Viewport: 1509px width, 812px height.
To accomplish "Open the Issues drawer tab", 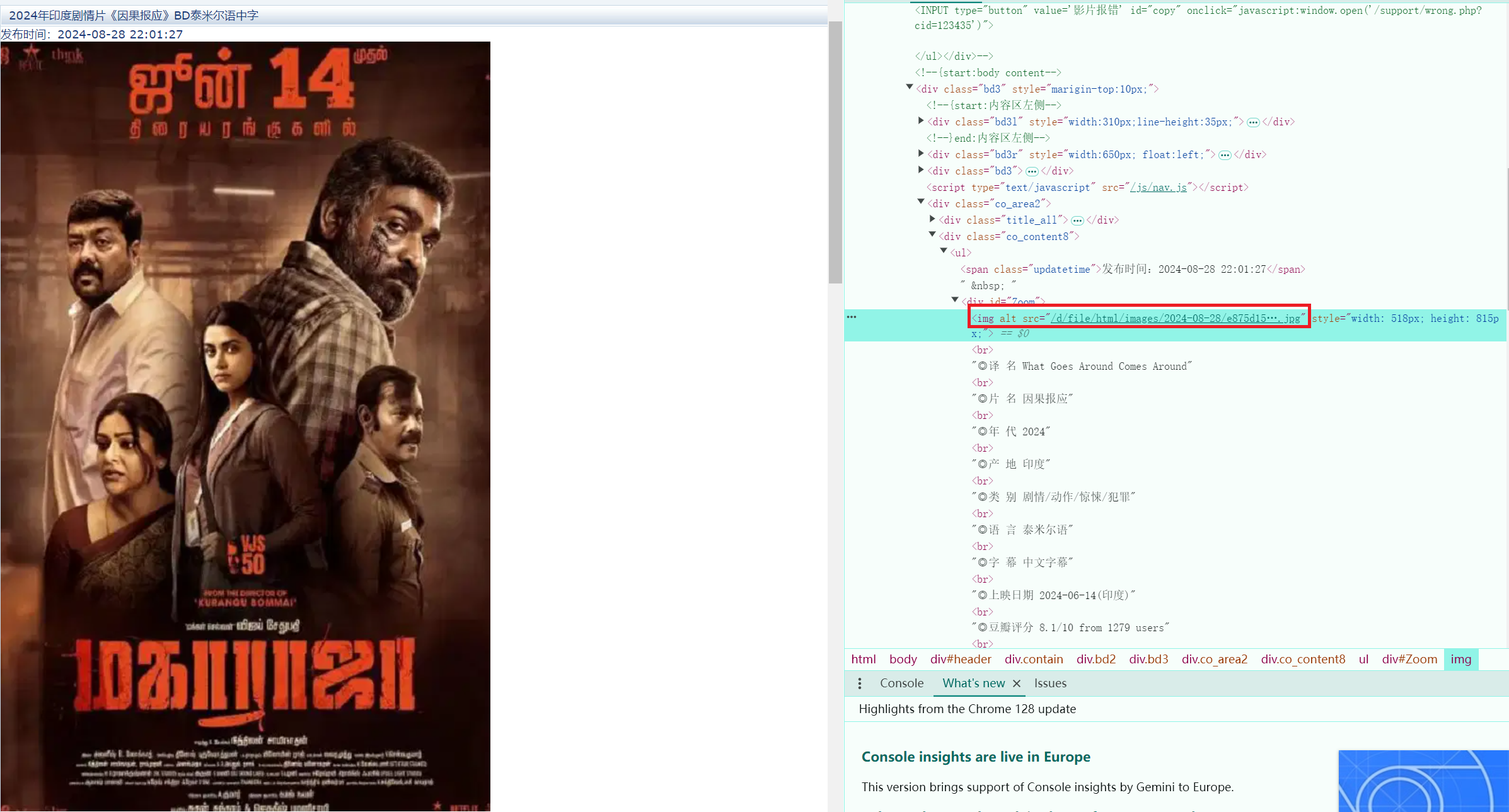I will tap(1050, 683).
